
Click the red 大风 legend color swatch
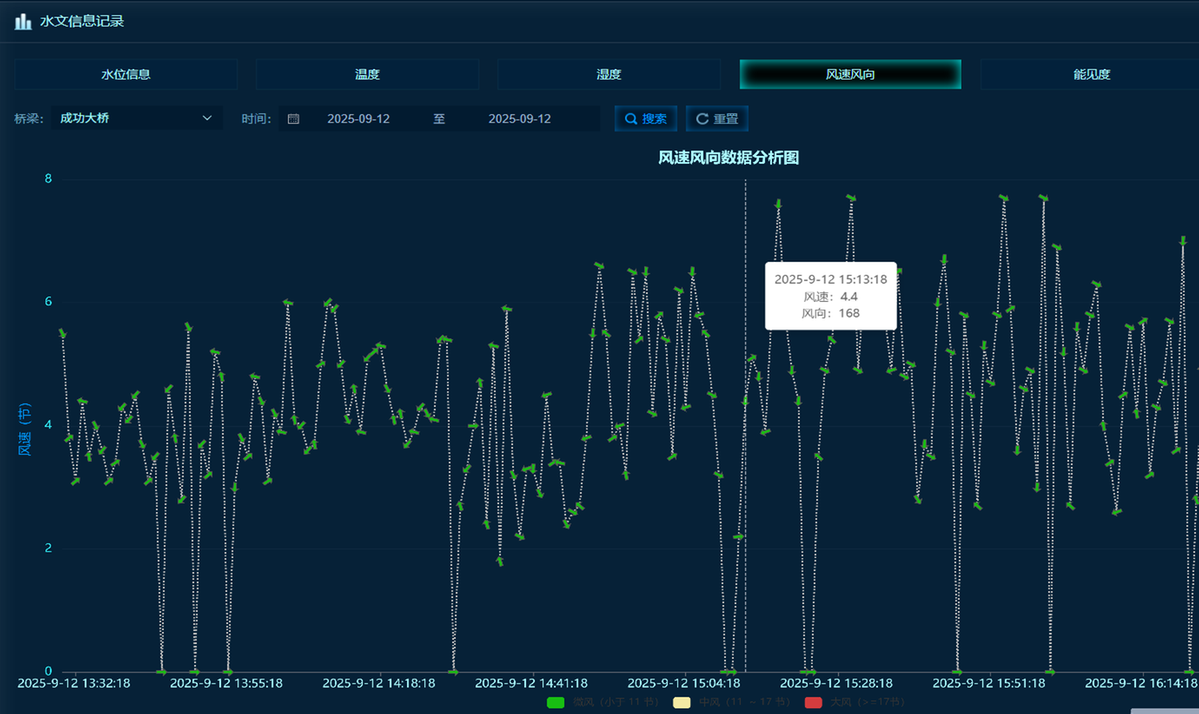tap(813, 703)
